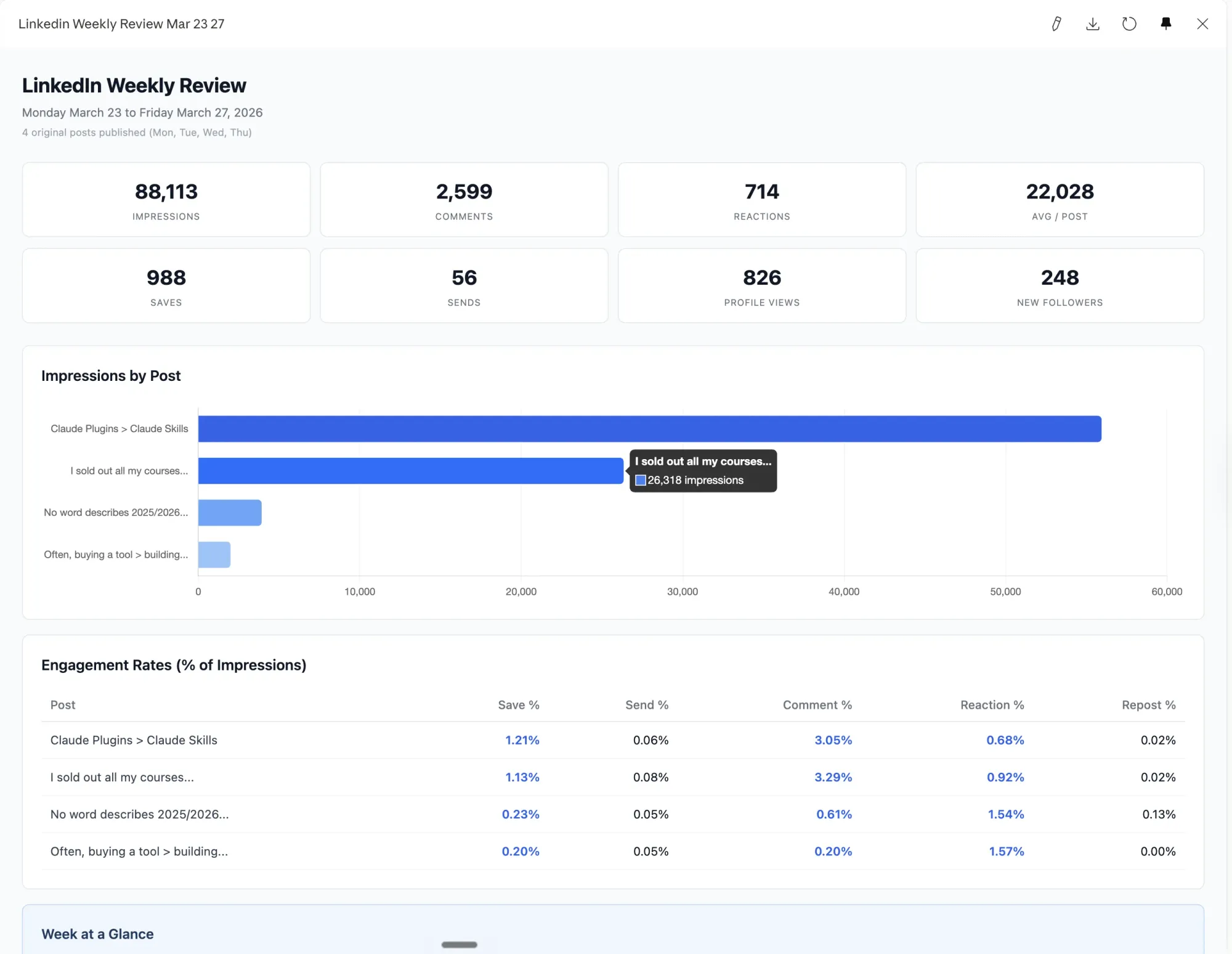Click the Claude Plugins > Claude Skills bar
Screen dimensions: 1232x954
pos(649,429)
